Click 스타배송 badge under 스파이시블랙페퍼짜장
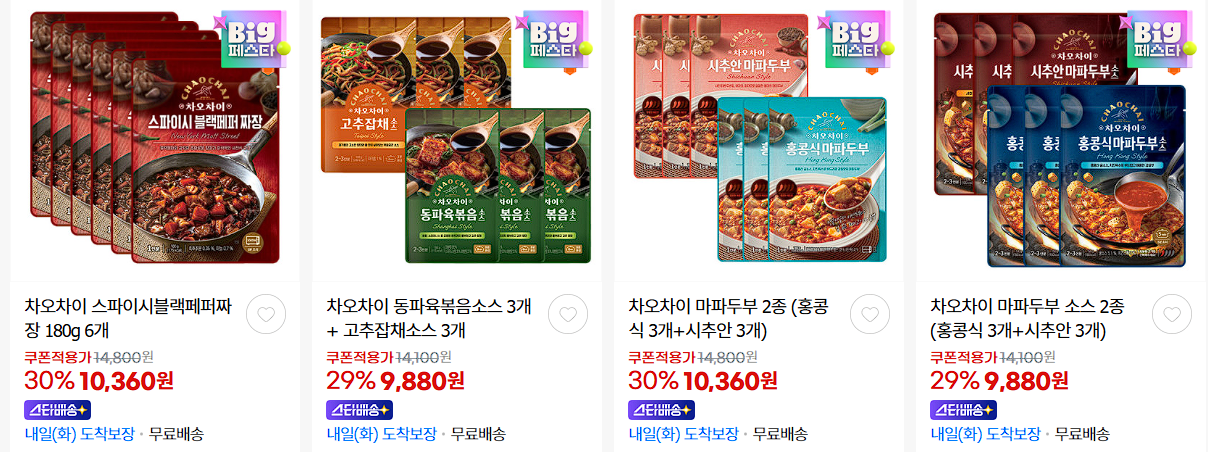Viewport: 1208px width, 452px height. coord(57,409)
